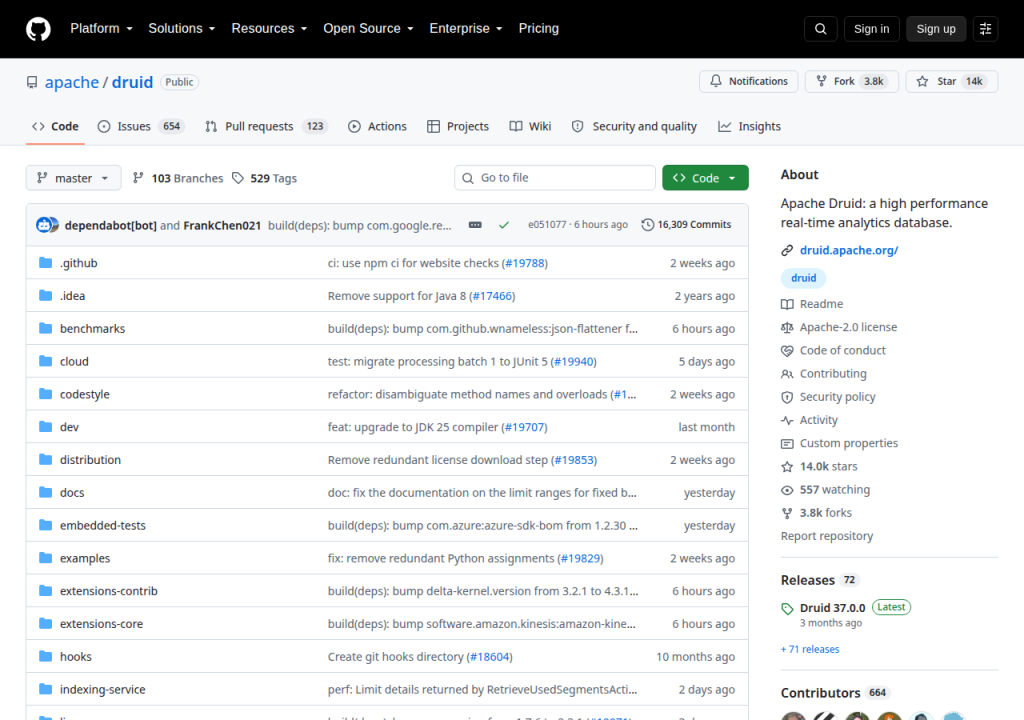Click the link icon beside druid.apache.org

(787, 250)
